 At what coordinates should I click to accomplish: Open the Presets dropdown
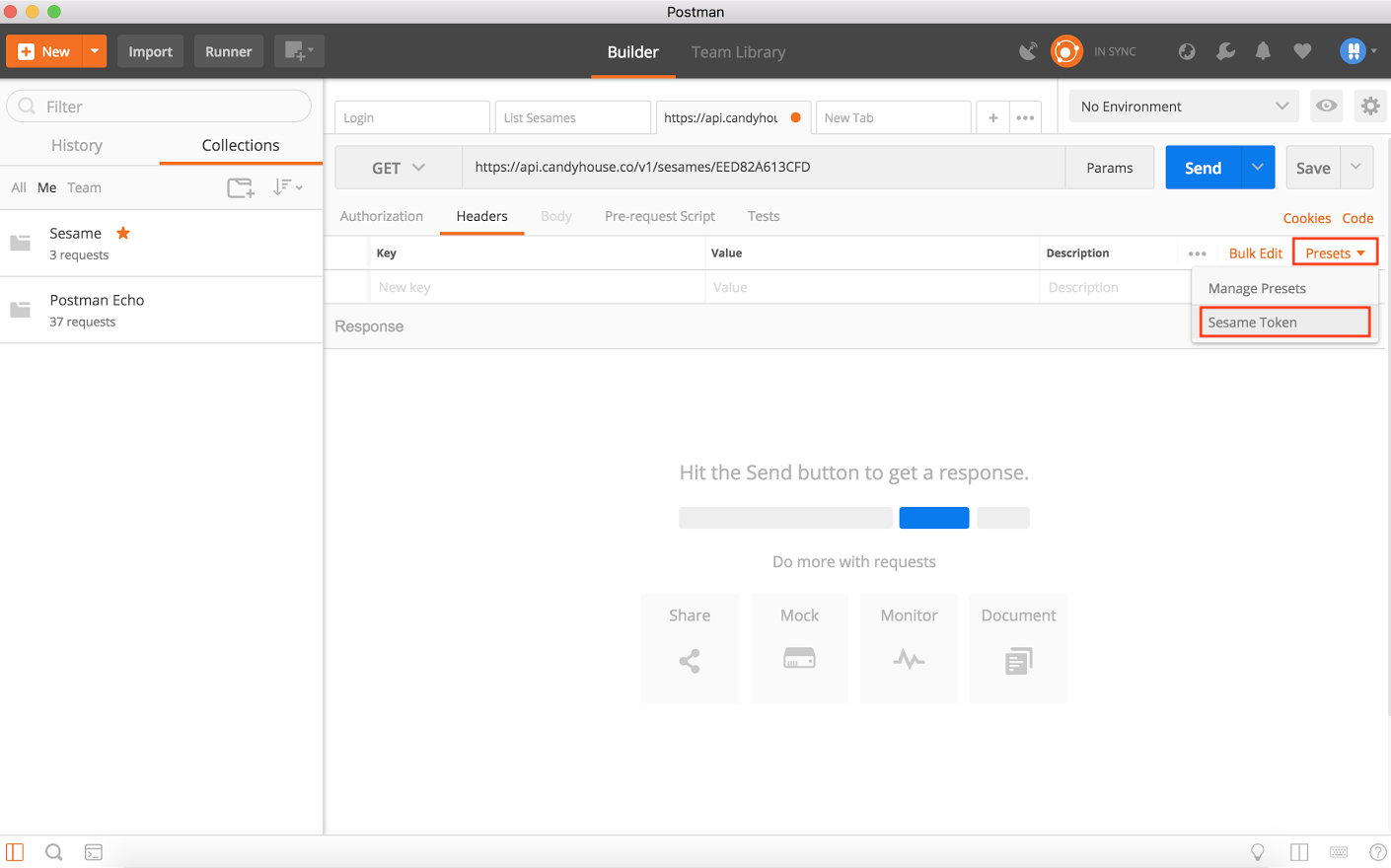tap(1335, 253)
